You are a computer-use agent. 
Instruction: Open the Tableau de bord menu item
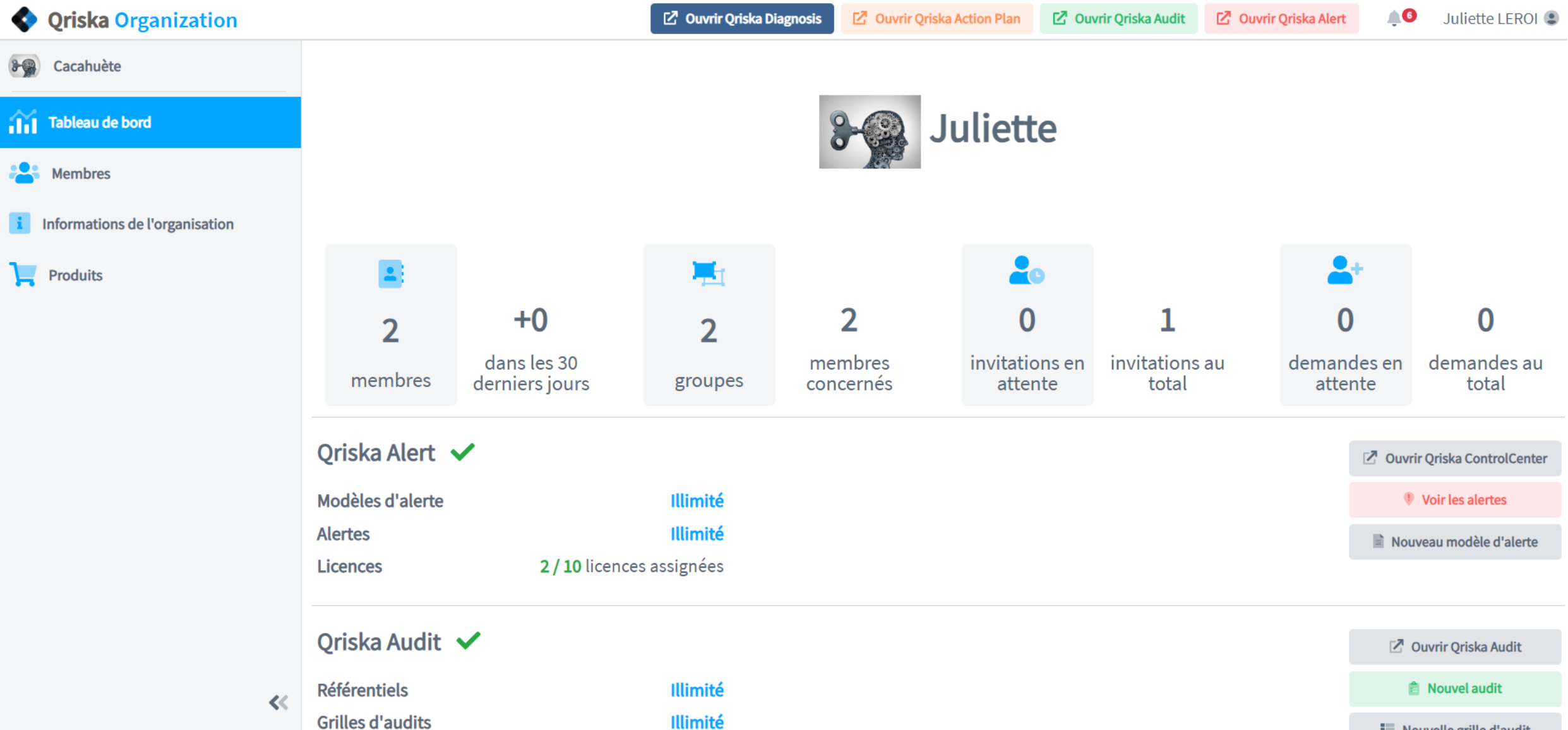(150, 123)
